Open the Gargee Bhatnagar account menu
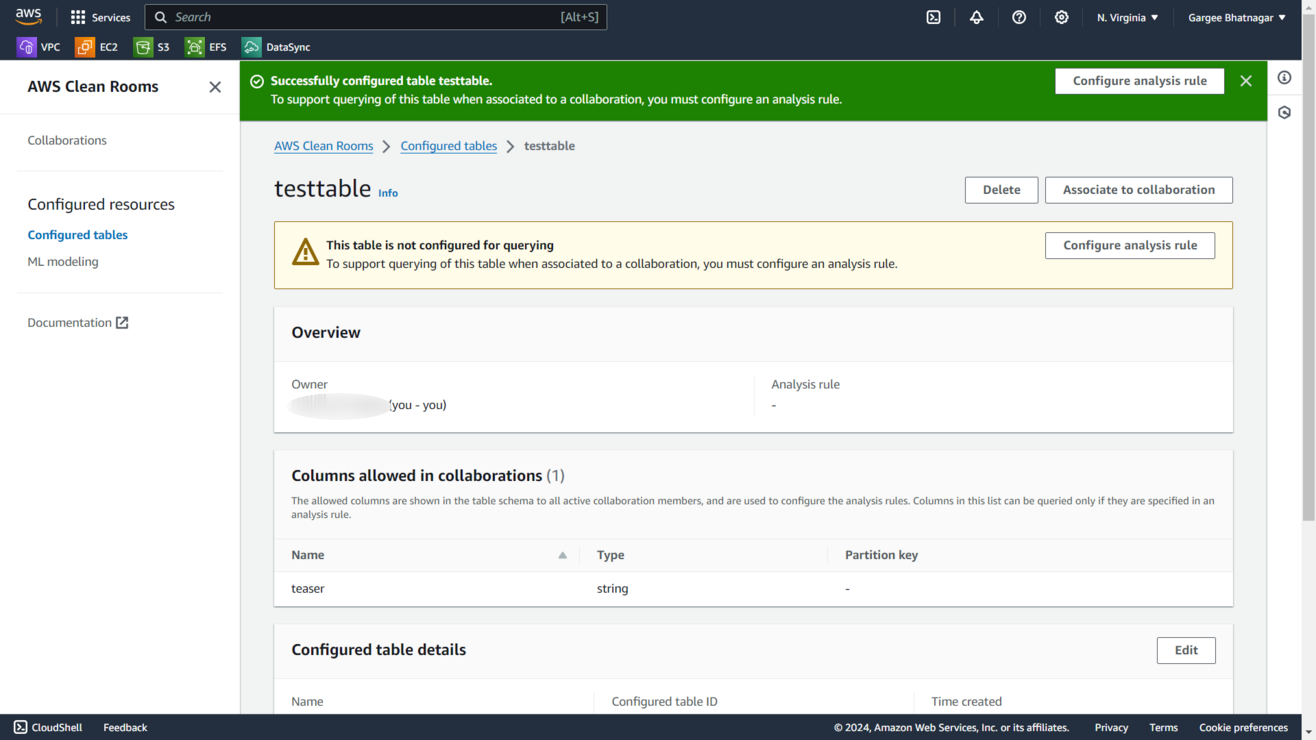 pos(1236,17)
